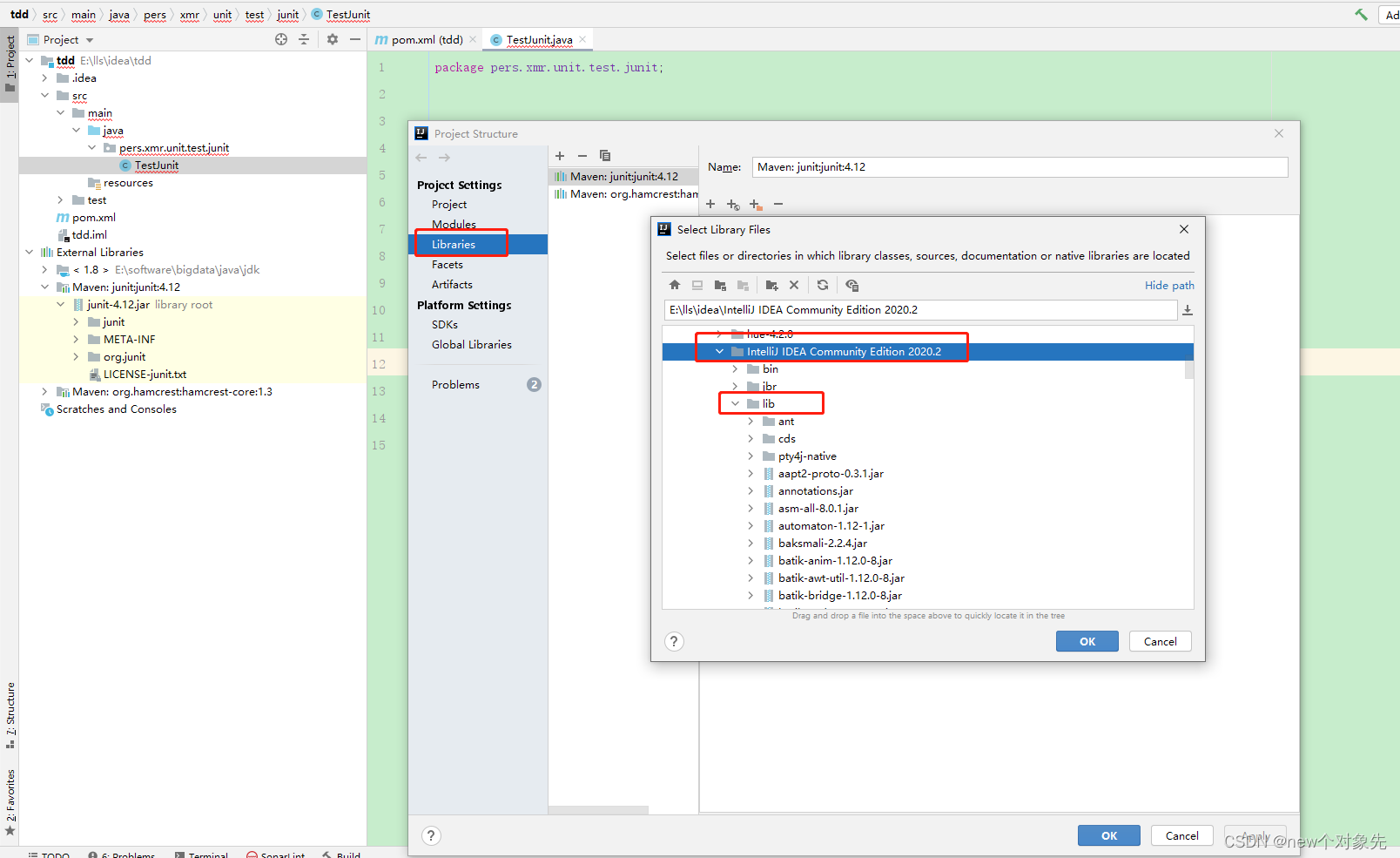Select Maven: org.hamcrest library in list

(624, 194)
